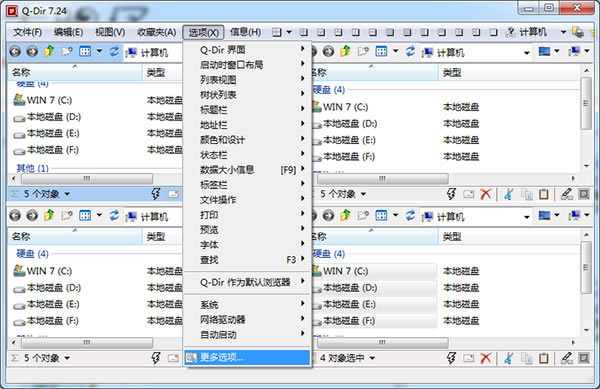Open the 编辑(E) menu
This screenshot has width=600, height=389.
click(x=68, y=33)
